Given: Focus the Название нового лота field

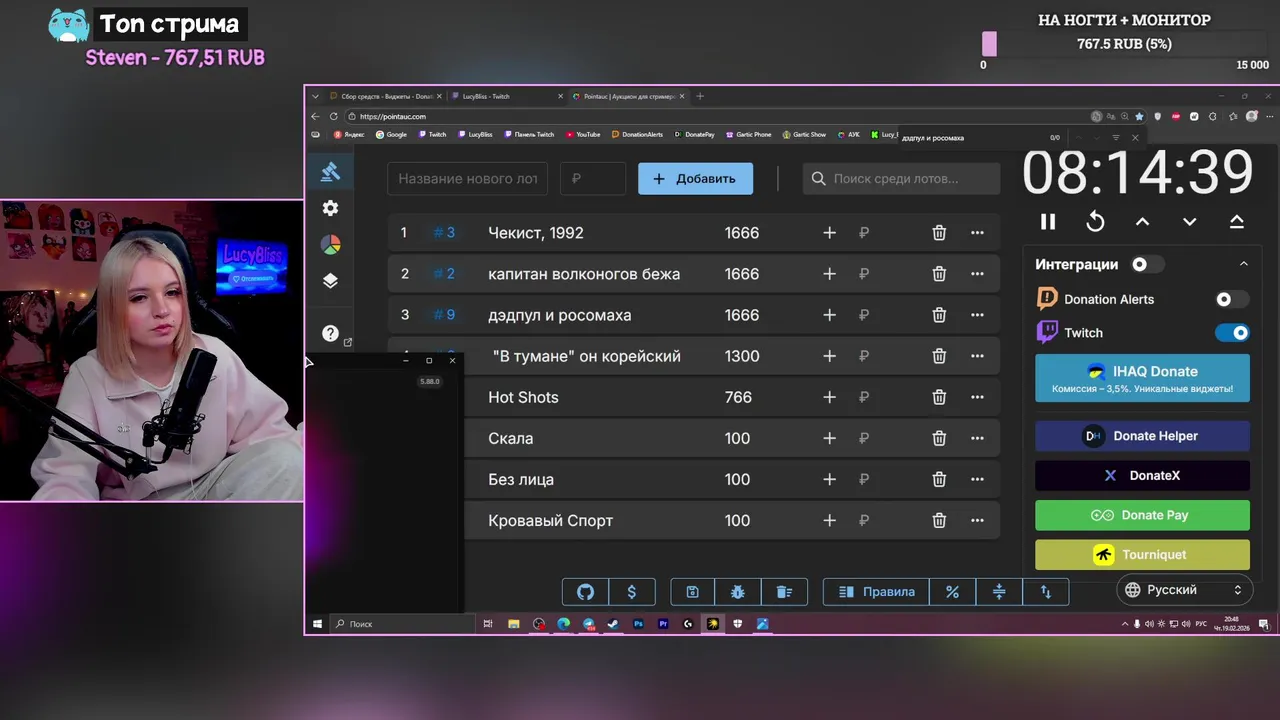Looking at the screenshot, I should pyautogui.click(x=467, y=179).
